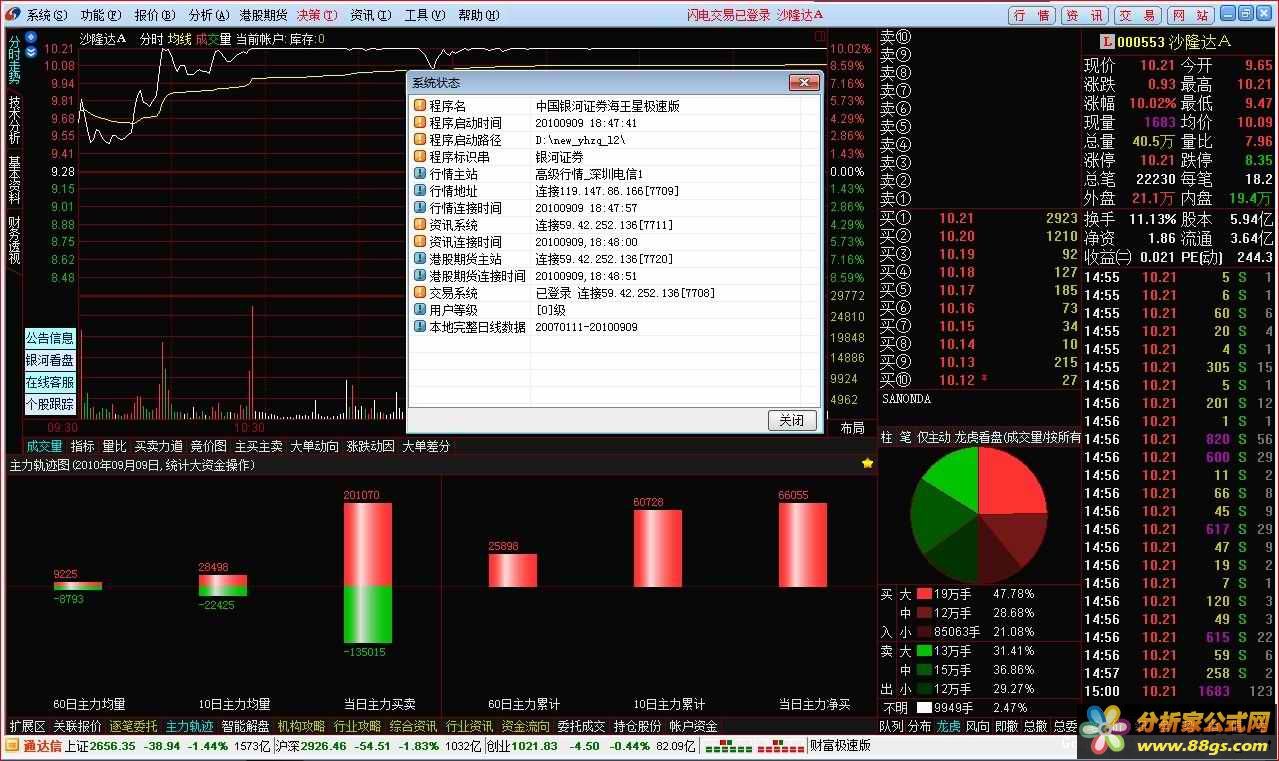Click the 交易 button at top right
The width and height of the screenshot is (1279, 761).
[1137, 15]
